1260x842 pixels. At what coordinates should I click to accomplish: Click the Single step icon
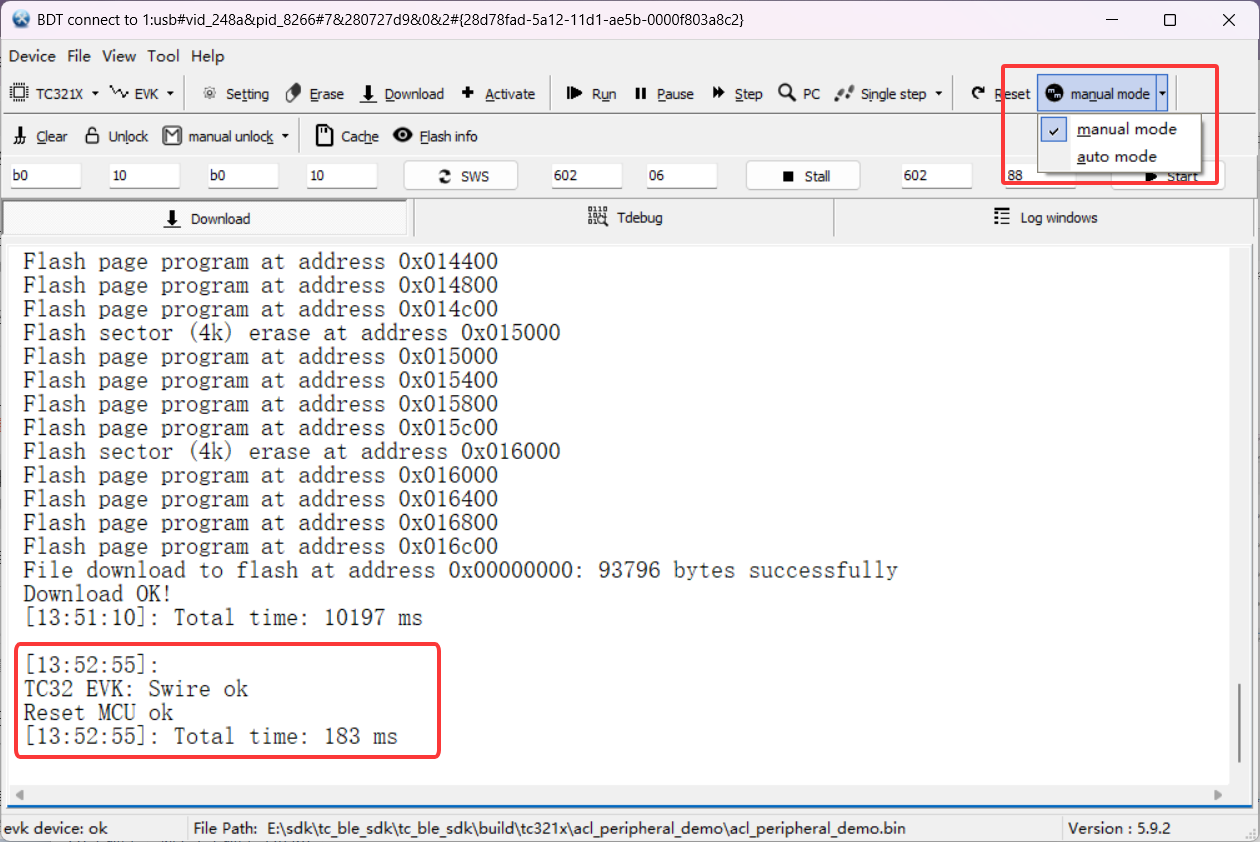pos(844,93)
